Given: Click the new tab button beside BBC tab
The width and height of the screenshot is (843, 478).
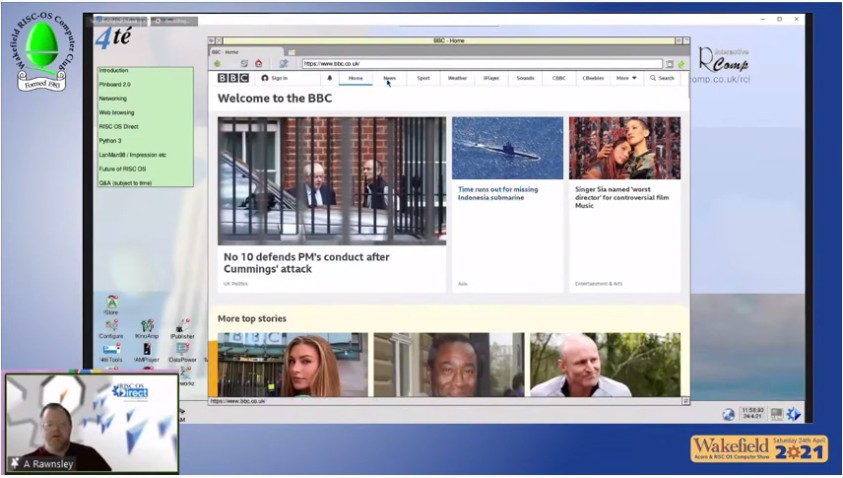Looking at the screenshot, I should (x=291, y=52).
